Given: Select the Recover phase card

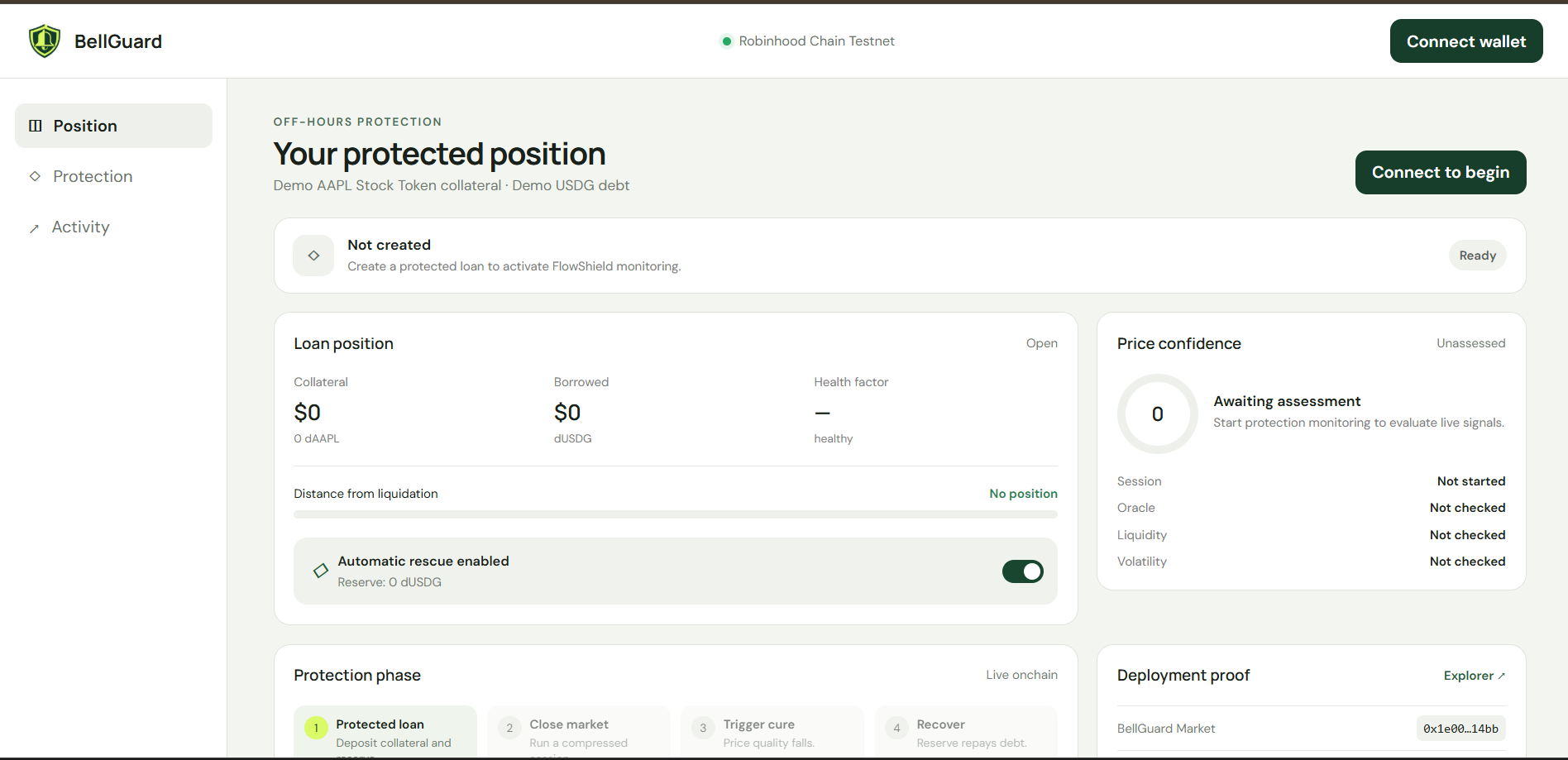Looking at the screenshot, I should [966, 732].
